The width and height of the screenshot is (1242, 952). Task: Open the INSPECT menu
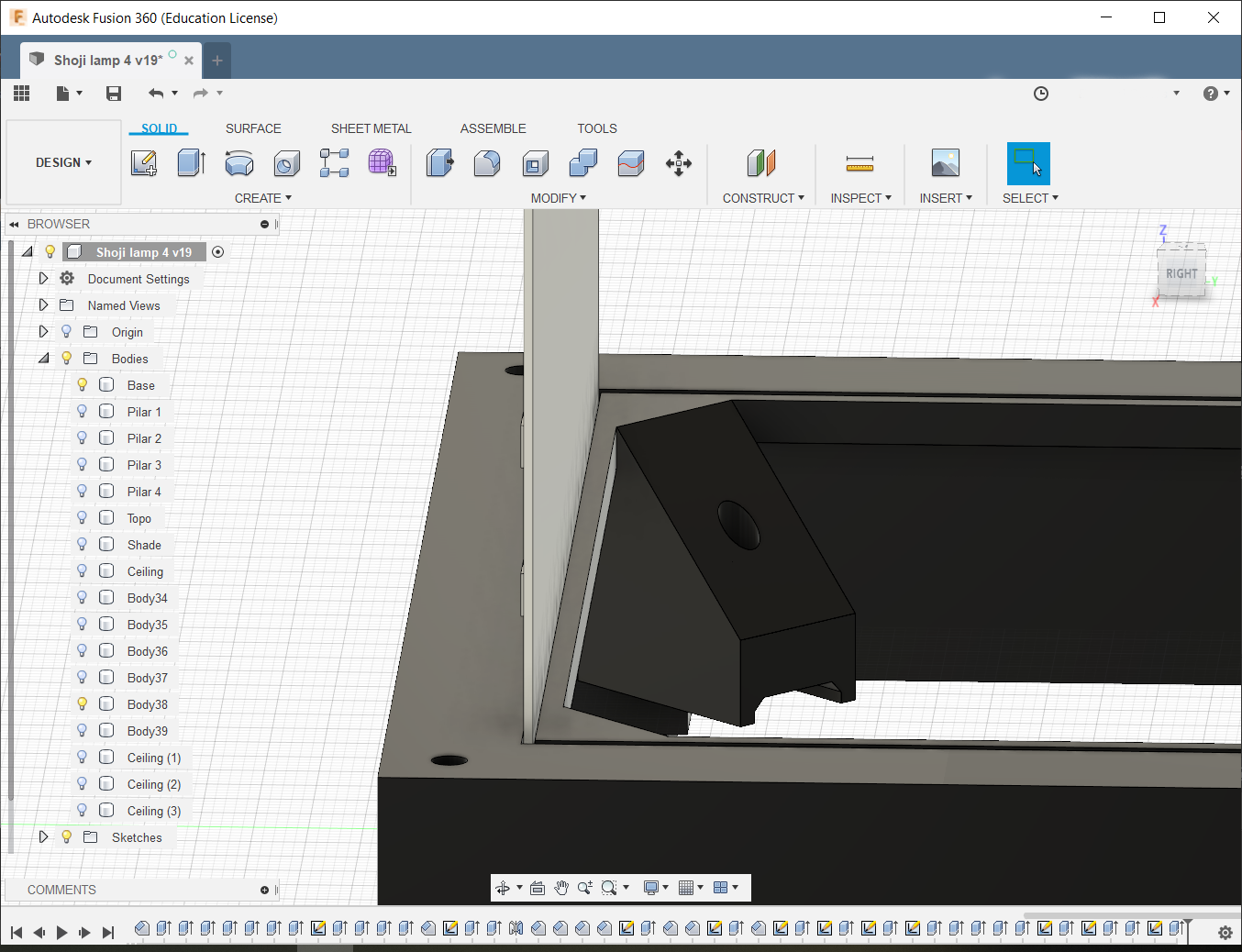coord(861,198)
